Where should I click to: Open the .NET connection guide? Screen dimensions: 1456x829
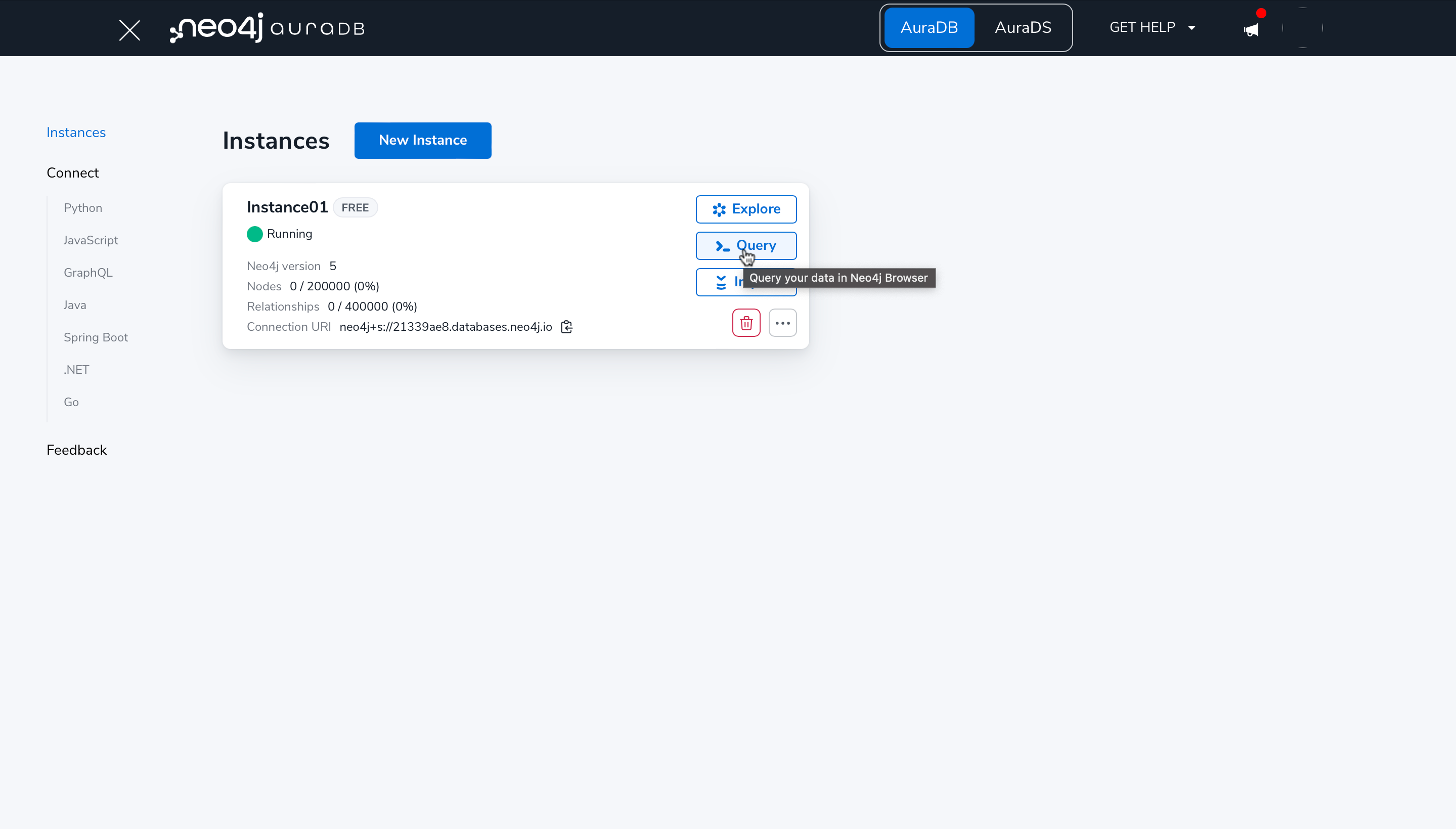pos(76,370)
